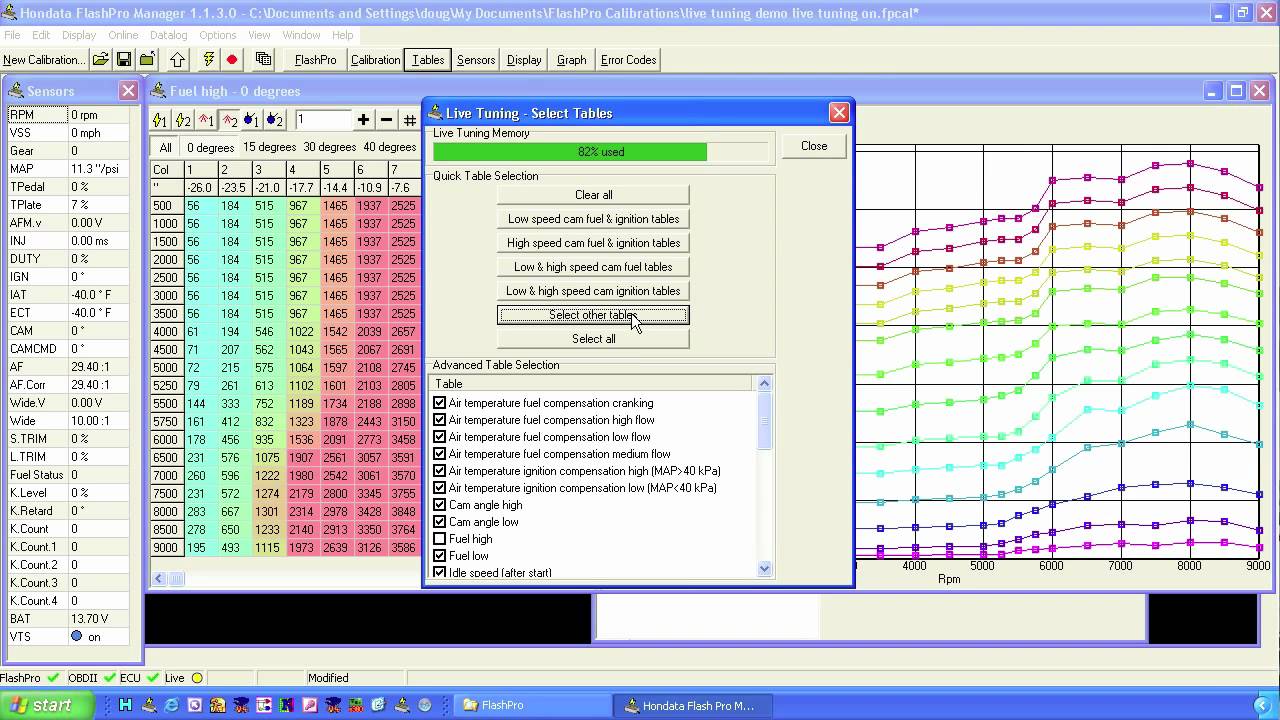Close the Live Tuning dialog with Close button

click(814, 146)
